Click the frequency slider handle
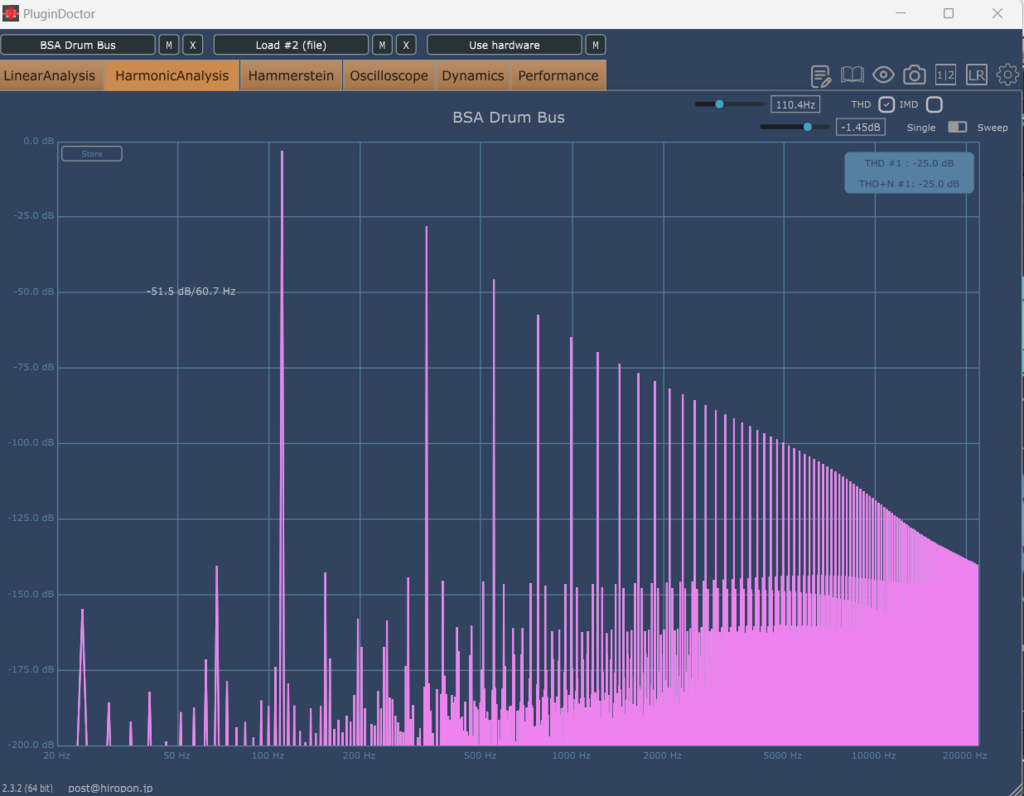 (x=719, y=104)
